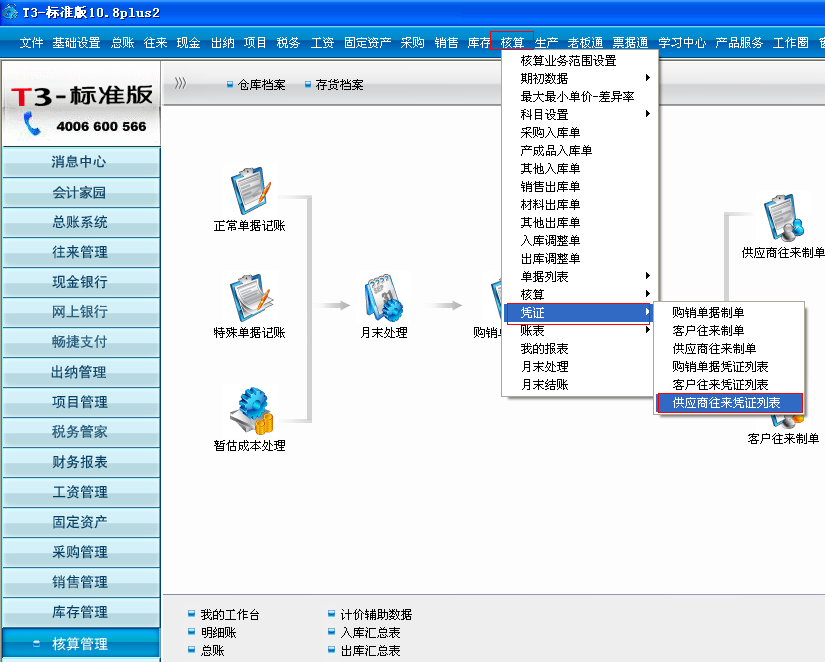Open the 暂估成本处理 gear icon
The width and height of the screenshot is (825, 662).
[x=251, y=411]
